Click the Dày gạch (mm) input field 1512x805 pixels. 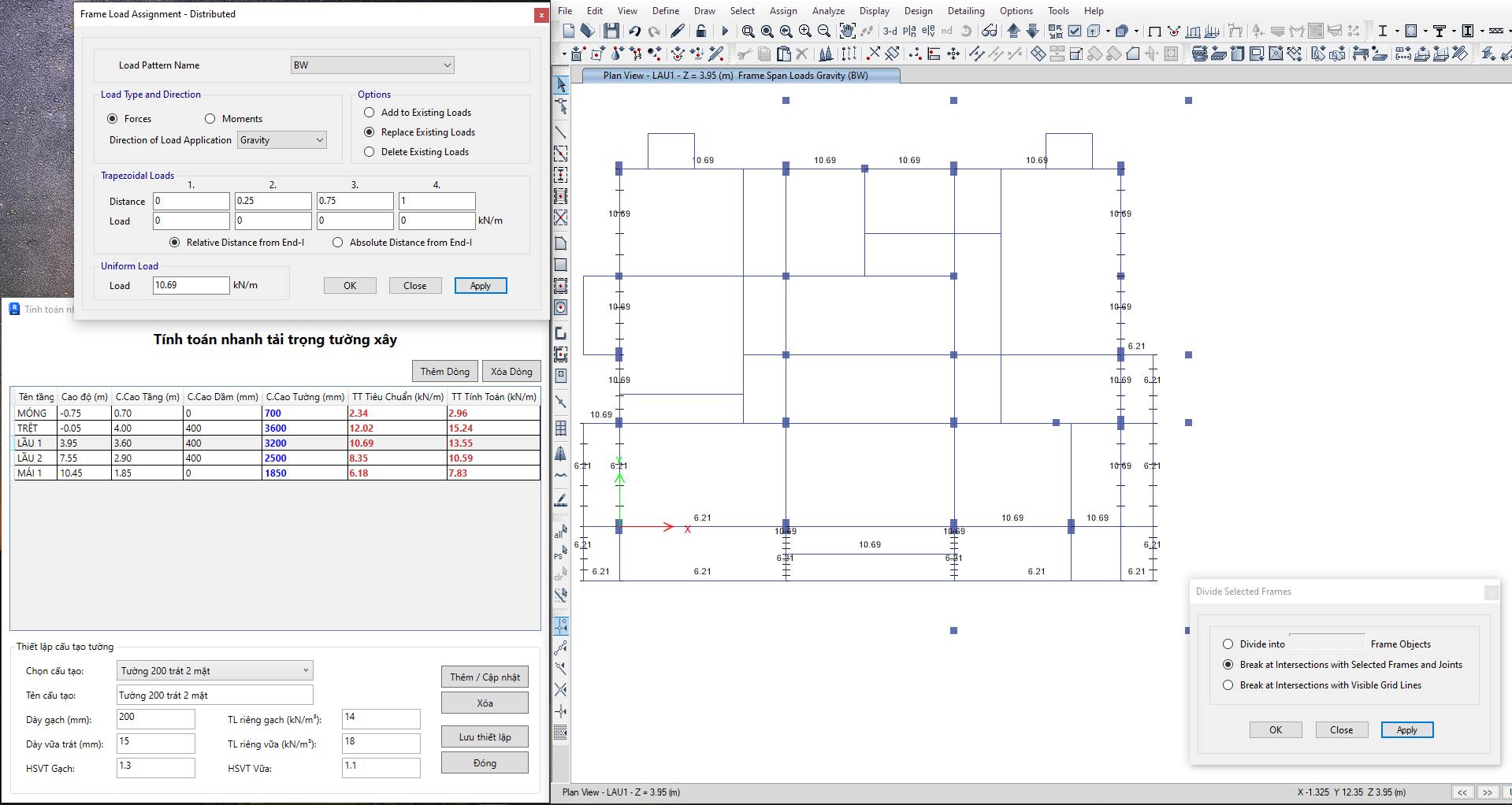click(156, 718)
